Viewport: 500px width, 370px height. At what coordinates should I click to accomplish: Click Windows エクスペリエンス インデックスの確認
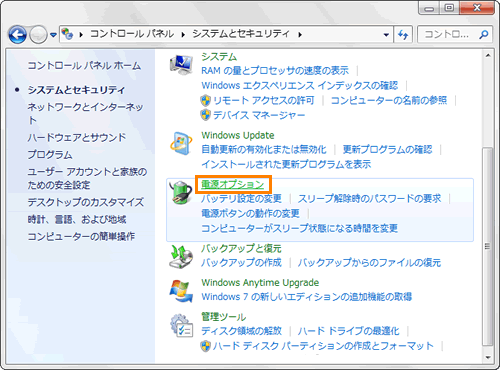click(300, 86)
